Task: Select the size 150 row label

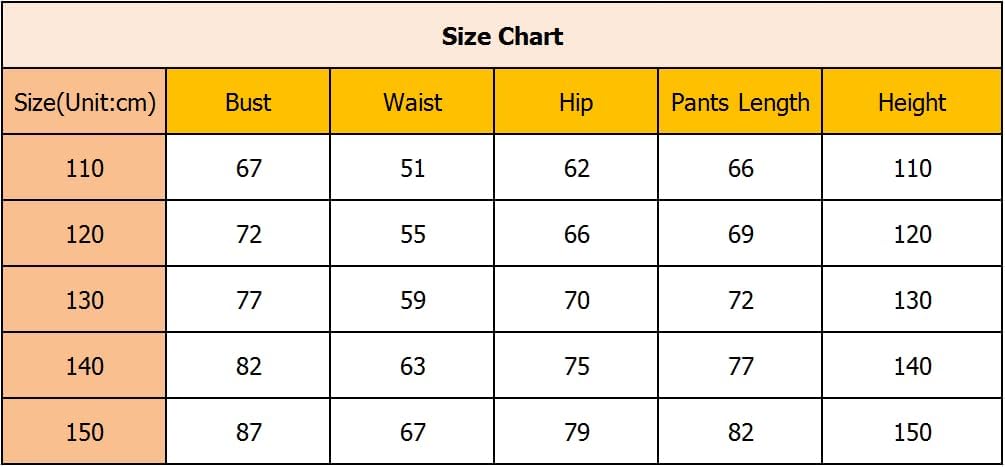Action: pyautogui.click(x=85, y=432)
